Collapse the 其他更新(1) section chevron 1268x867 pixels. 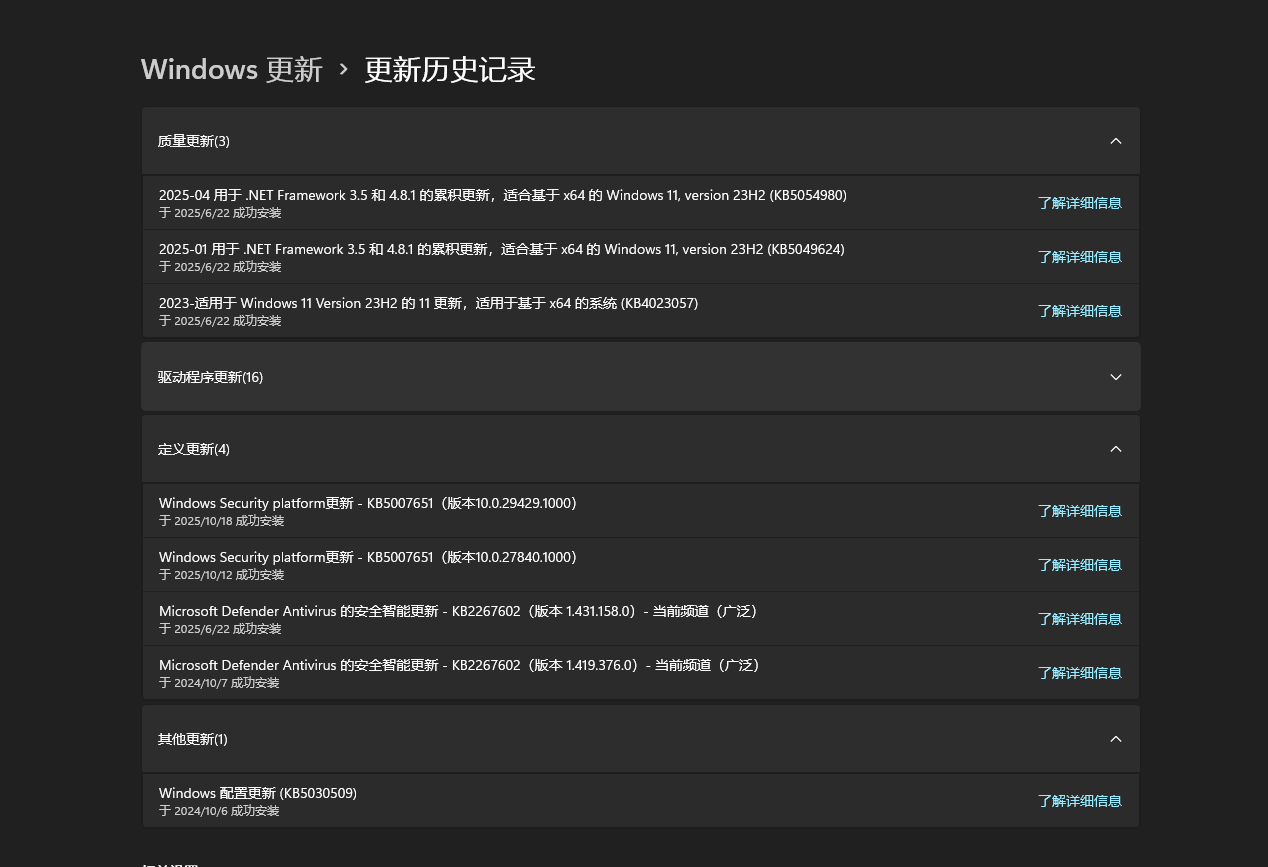click(x=1116, y=739)
